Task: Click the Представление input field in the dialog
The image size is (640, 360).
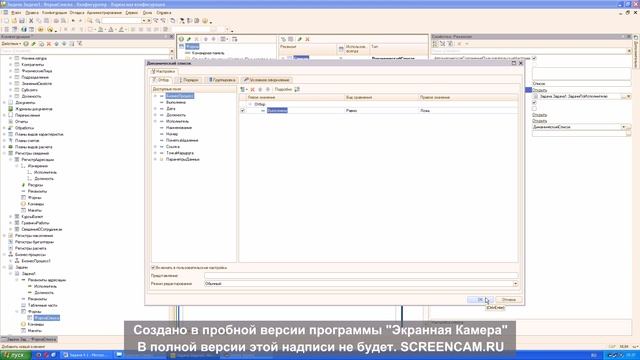Action: 361,276
